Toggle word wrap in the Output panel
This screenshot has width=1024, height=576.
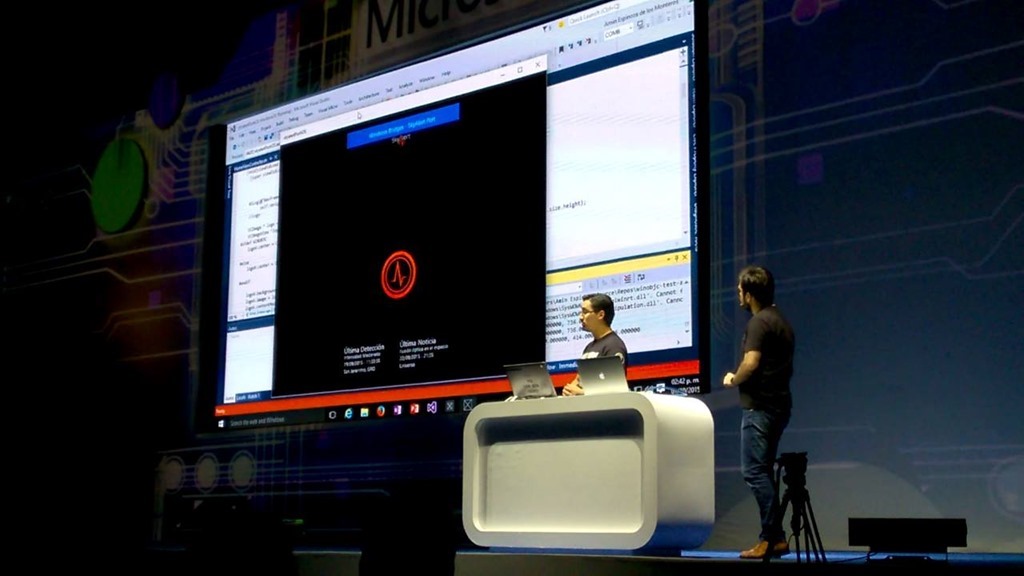[x=641, y=278]
